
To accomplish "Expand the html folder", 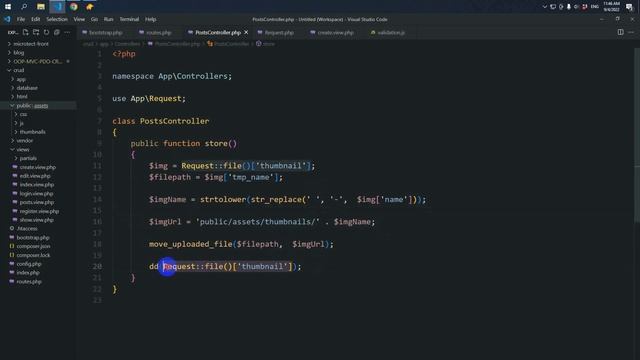I will [x=22, y=97].
